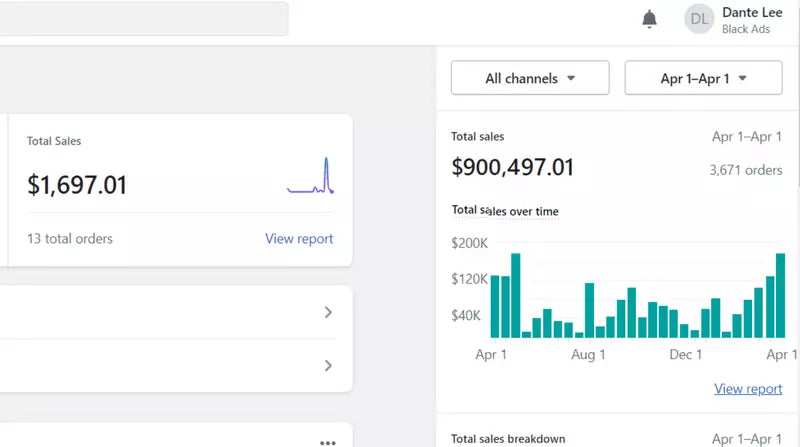Image resolution: width=800 pixels, height=447 pixels.
Task: Click the $900,497.01 total sales figure
Action: coord(513,168)
